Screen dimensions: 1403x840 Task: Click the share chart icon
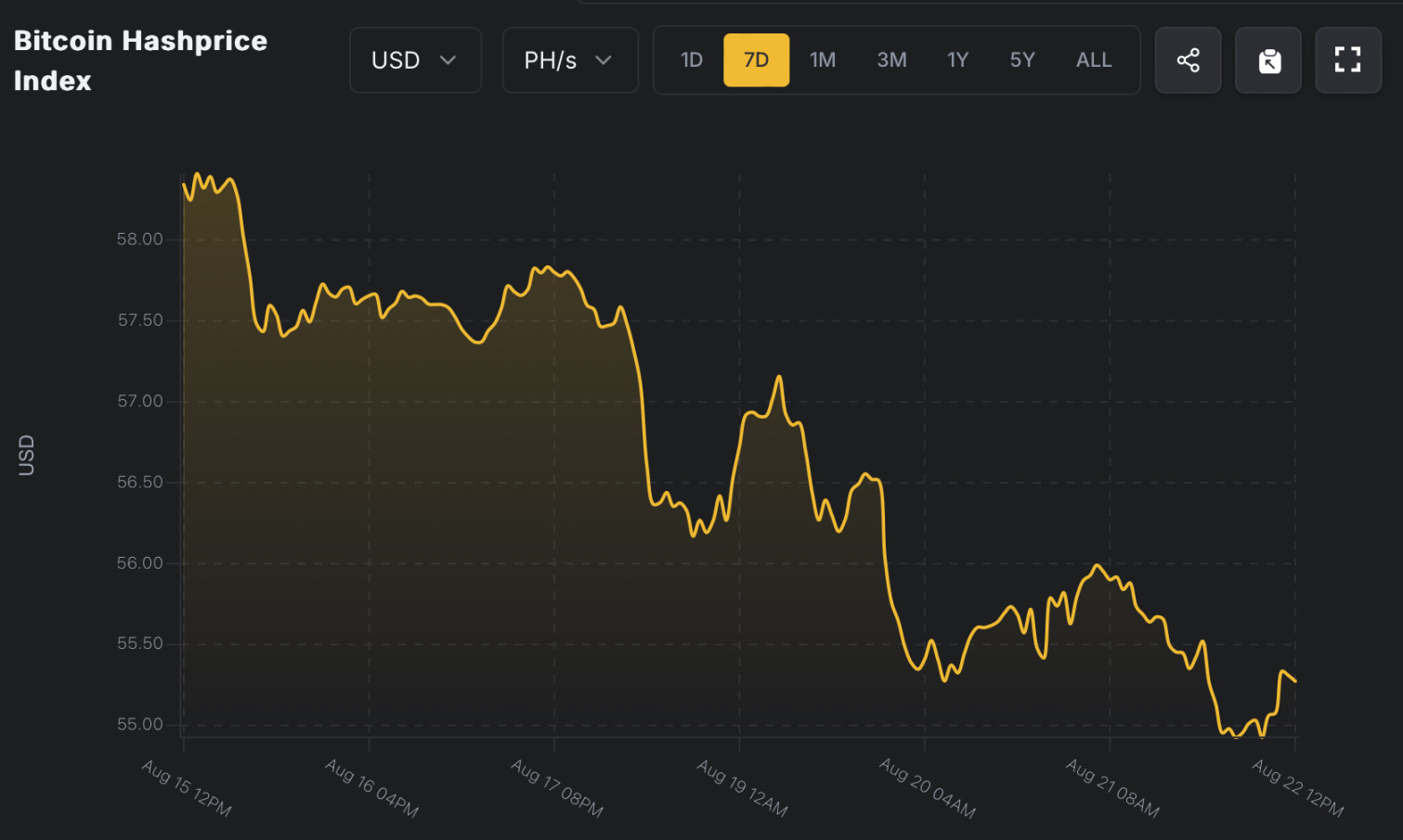1188,60
